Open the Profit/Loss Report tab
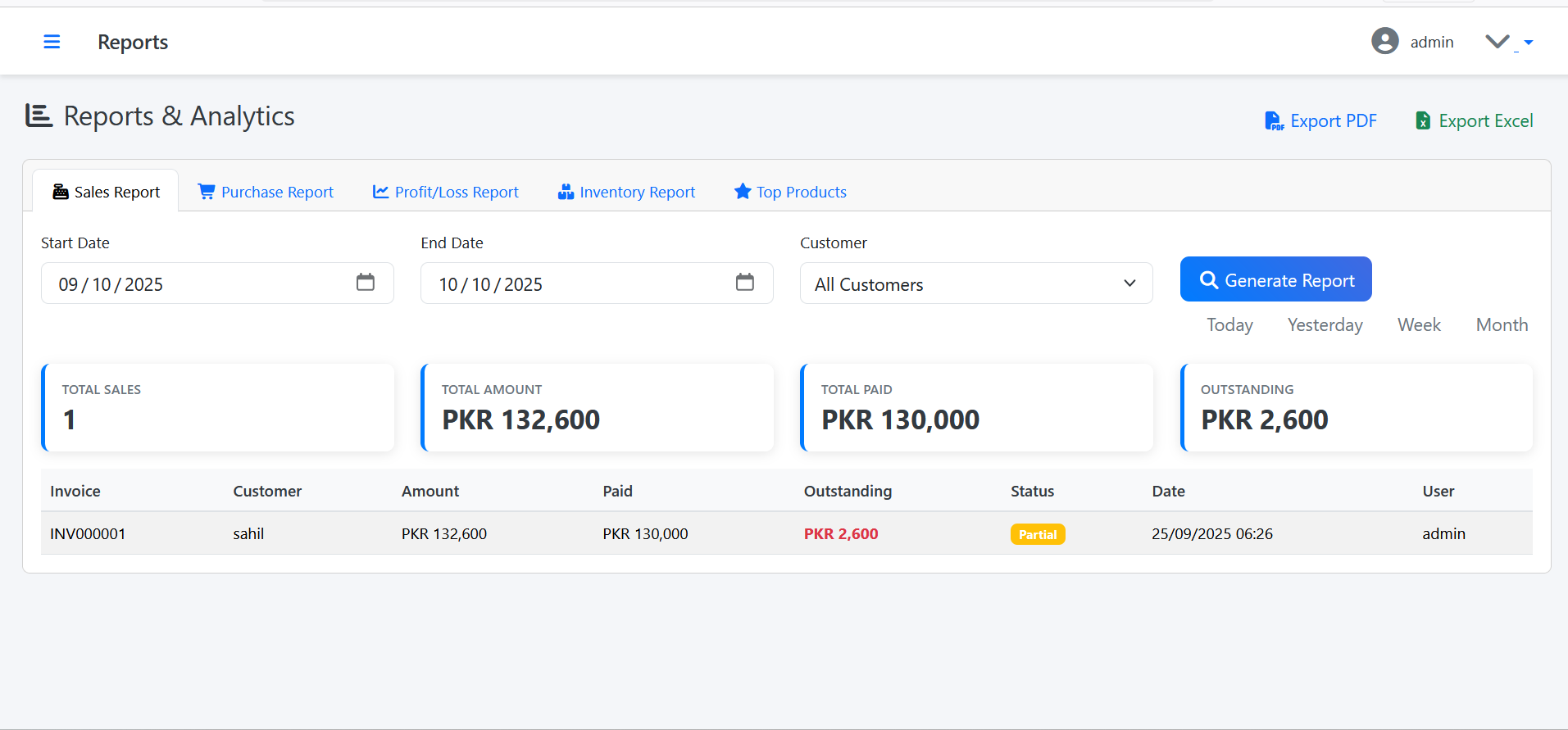The image size is (1568, 730). [x=446, y=192]
